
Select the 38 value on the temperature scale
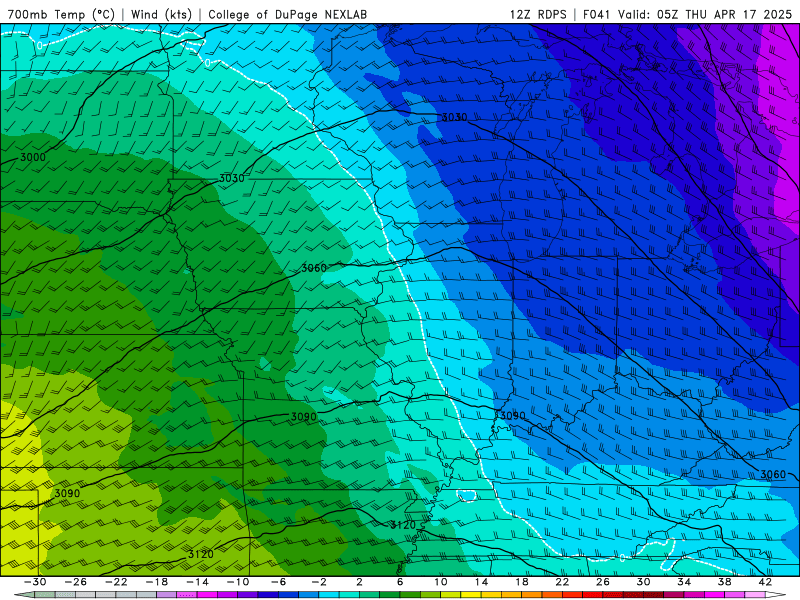coord(724,582)
